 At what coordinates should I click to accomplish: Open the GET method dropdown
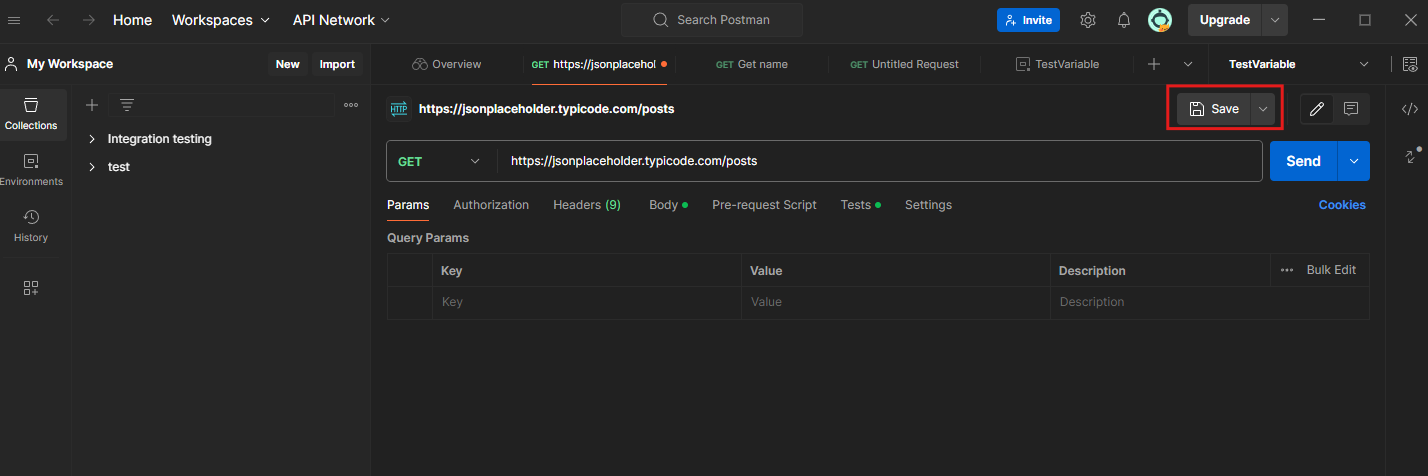(x=441, y=161)
